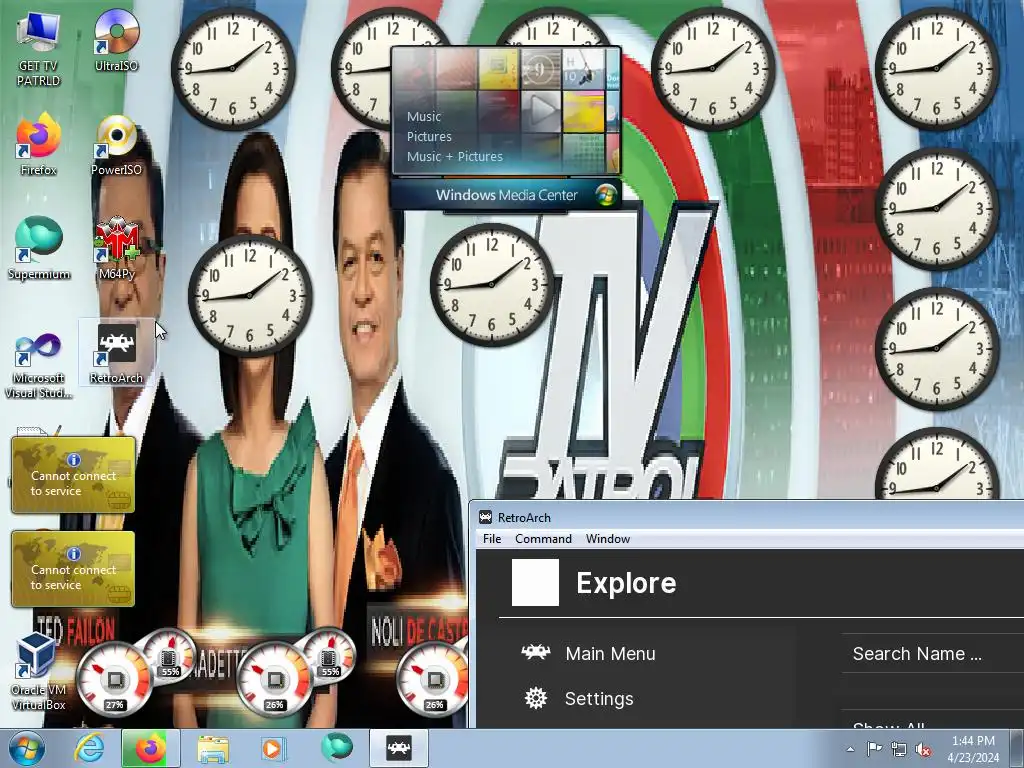Switch to Firefox in the taskbar
The width and height of the screenshot is (1024, 768).
150,748
